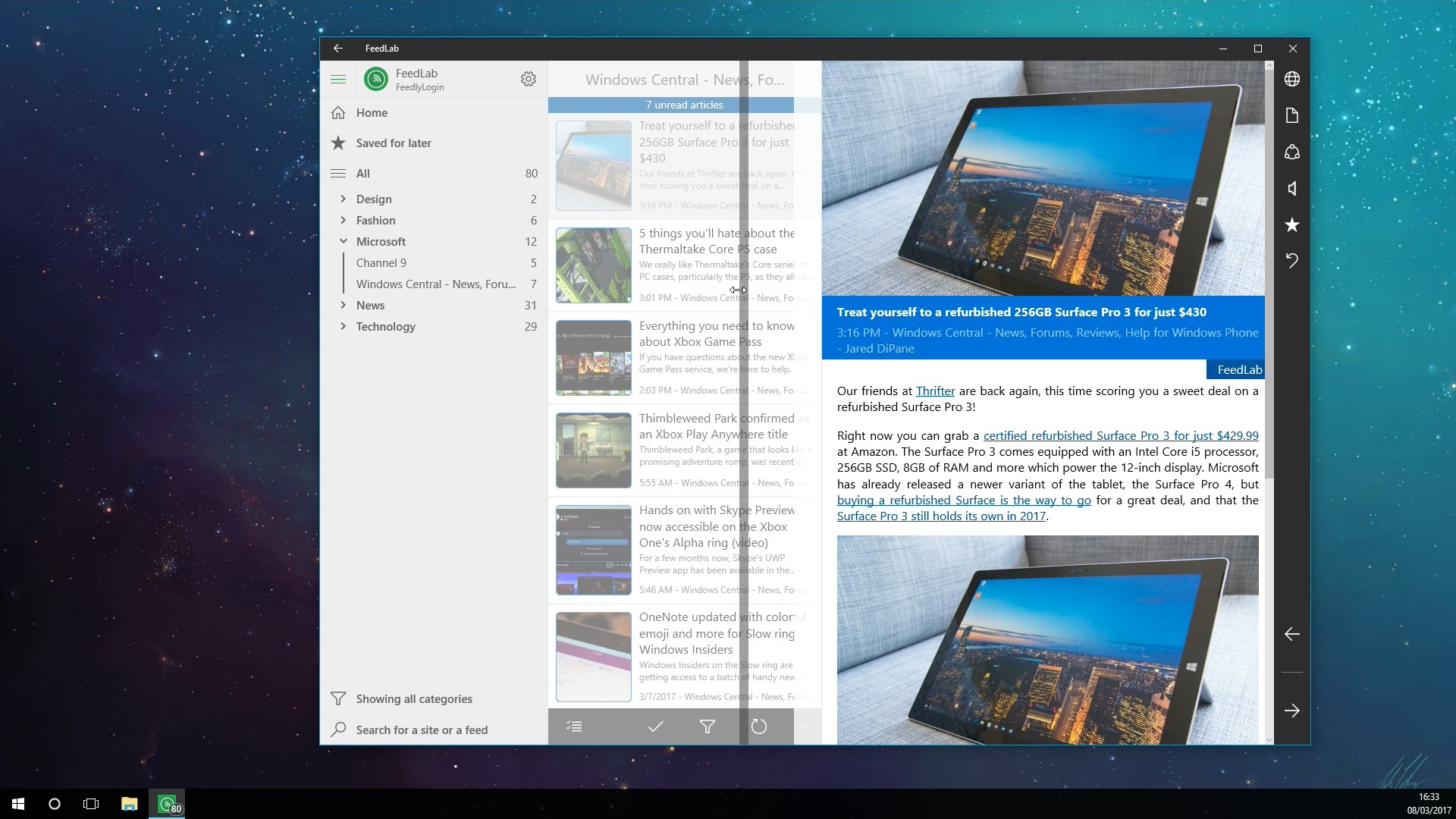Click Search for a site or feed
The height and width of the screenshot is (819, 1456).
point(422,730)
